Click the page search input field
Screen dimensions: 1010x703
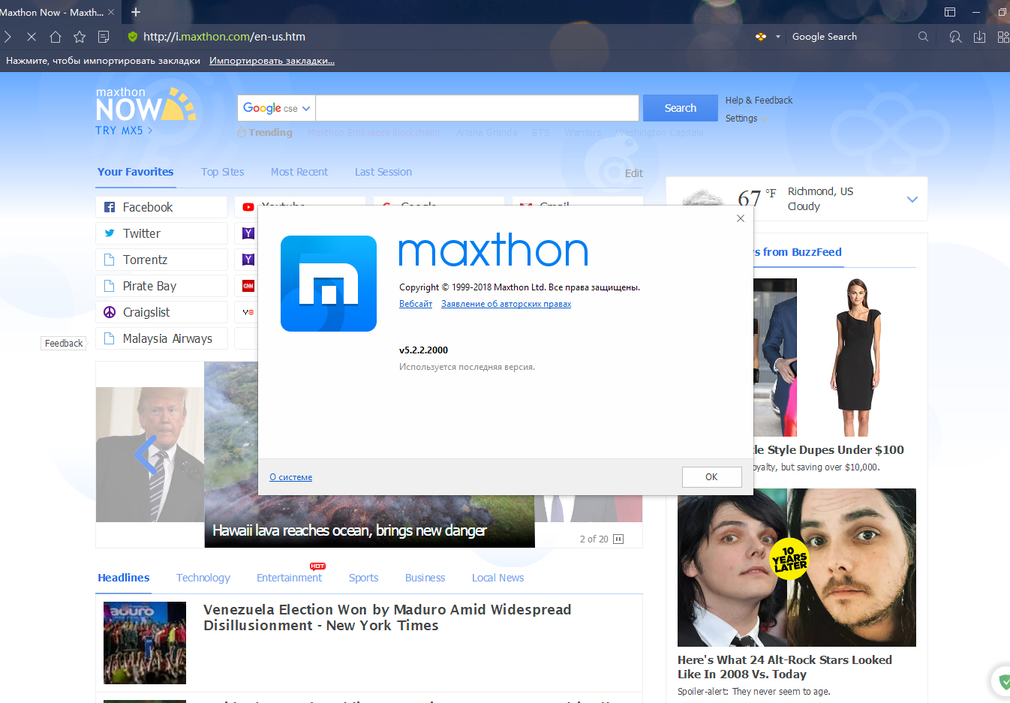477,108
